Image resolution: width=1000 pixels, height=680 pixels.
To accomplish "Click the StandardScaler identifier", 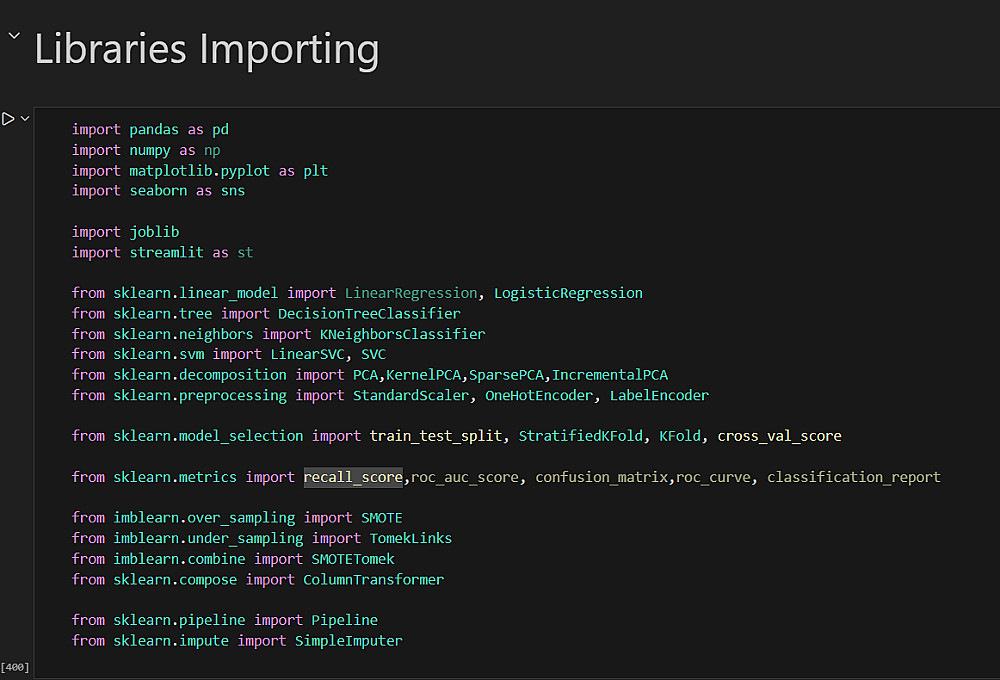I will pos(410,395).
